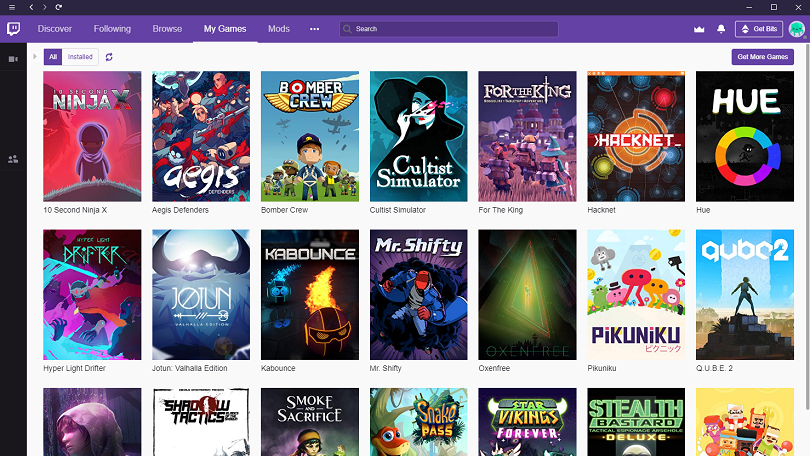Open the more options ellipsis menu
810x456 pixels.
coord(314,29)
